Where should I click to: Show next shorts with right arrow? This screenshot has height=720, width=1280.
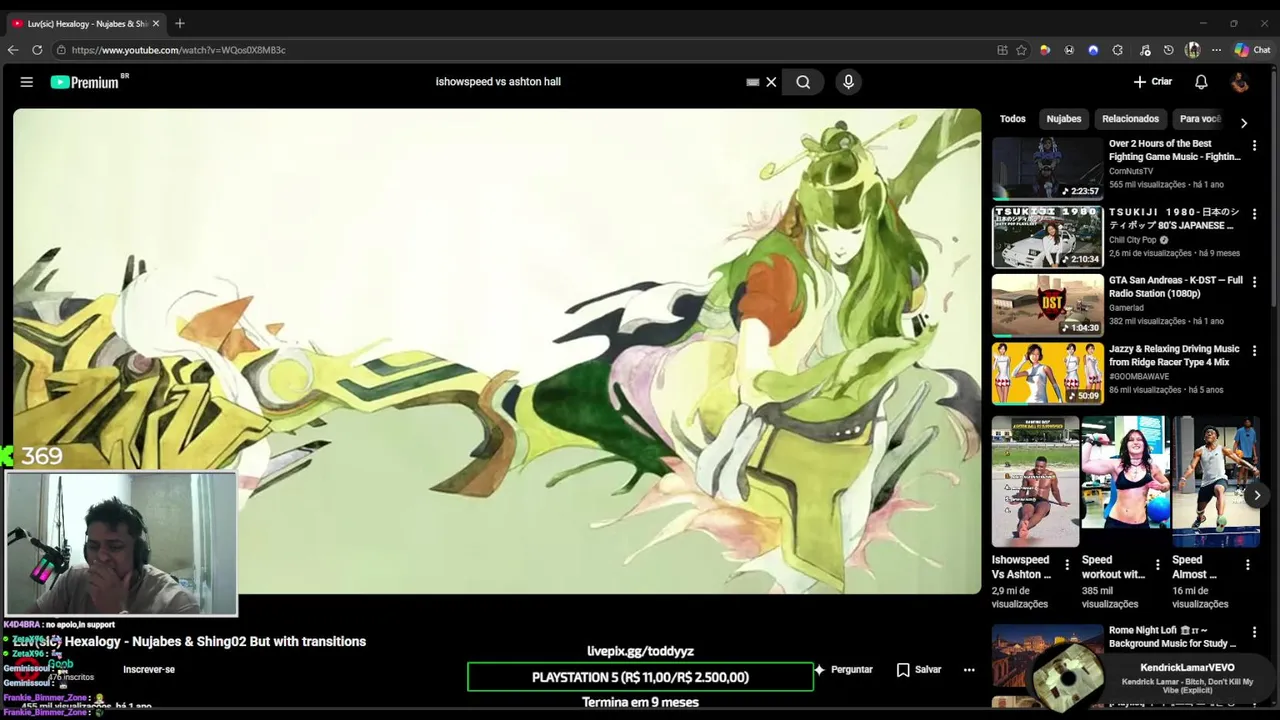1257,495
